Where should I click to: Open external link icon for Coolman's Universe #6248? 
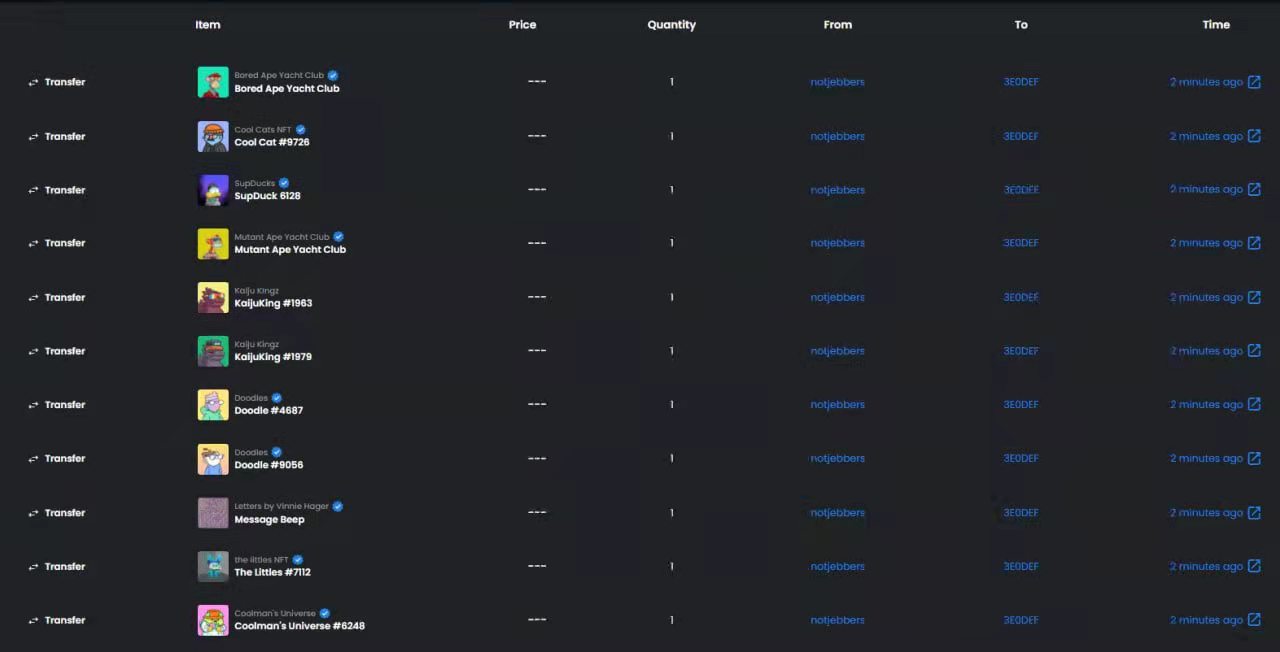[x=1254, y=620]
